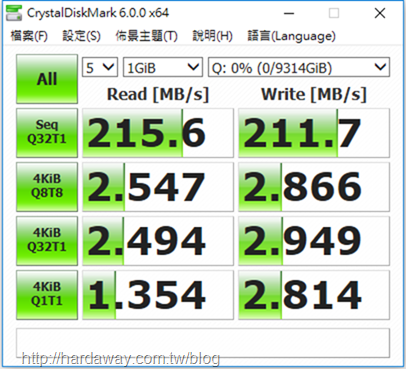The width and height of the screenshot is (406, 369).
Task: Select the 4KiB Q1T1 read result 1.354
Action: point(158,295)
